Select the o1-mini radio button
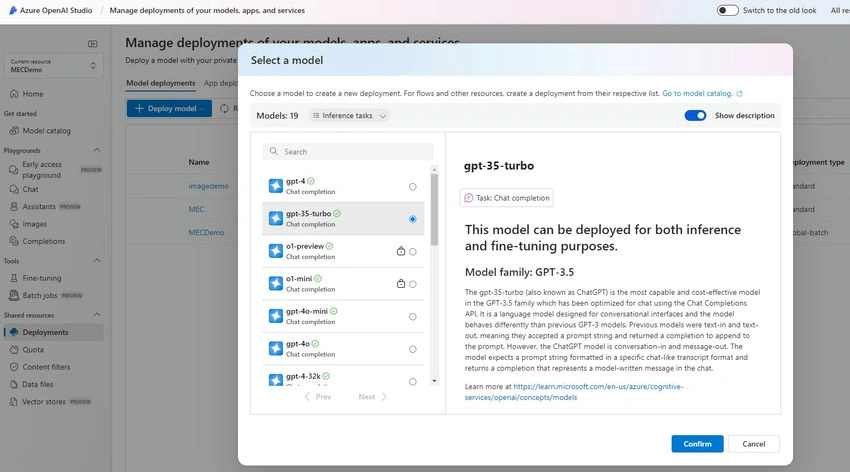The height and width of the screenshot is (472, 850). [413, 284]
